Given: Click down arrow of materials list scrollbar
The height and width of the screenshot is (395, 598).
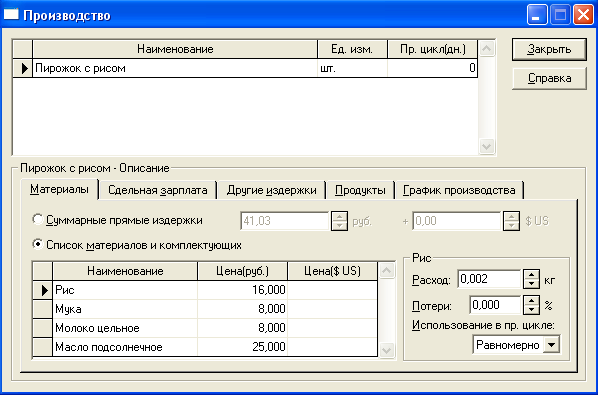Looking at the screenshot, I should click(386, 350).
